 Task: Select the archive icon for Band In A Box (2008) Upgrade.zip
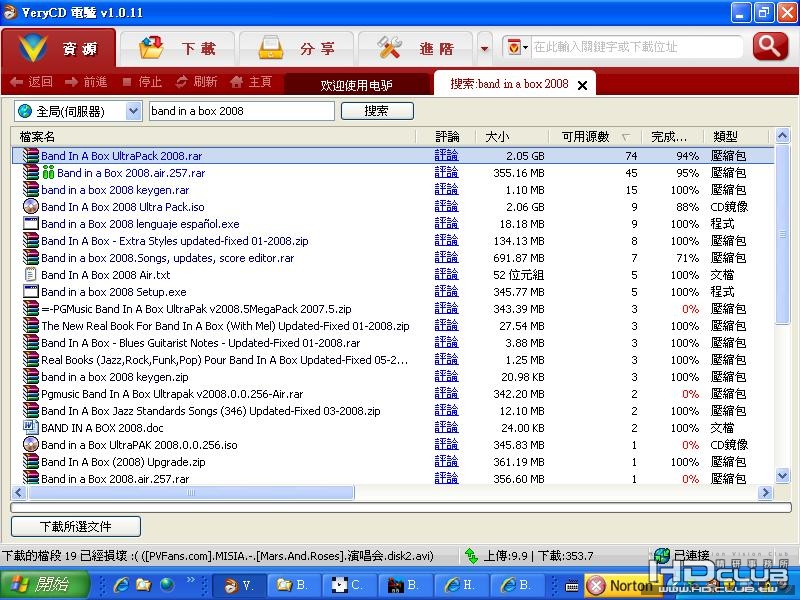coord(31,462)
